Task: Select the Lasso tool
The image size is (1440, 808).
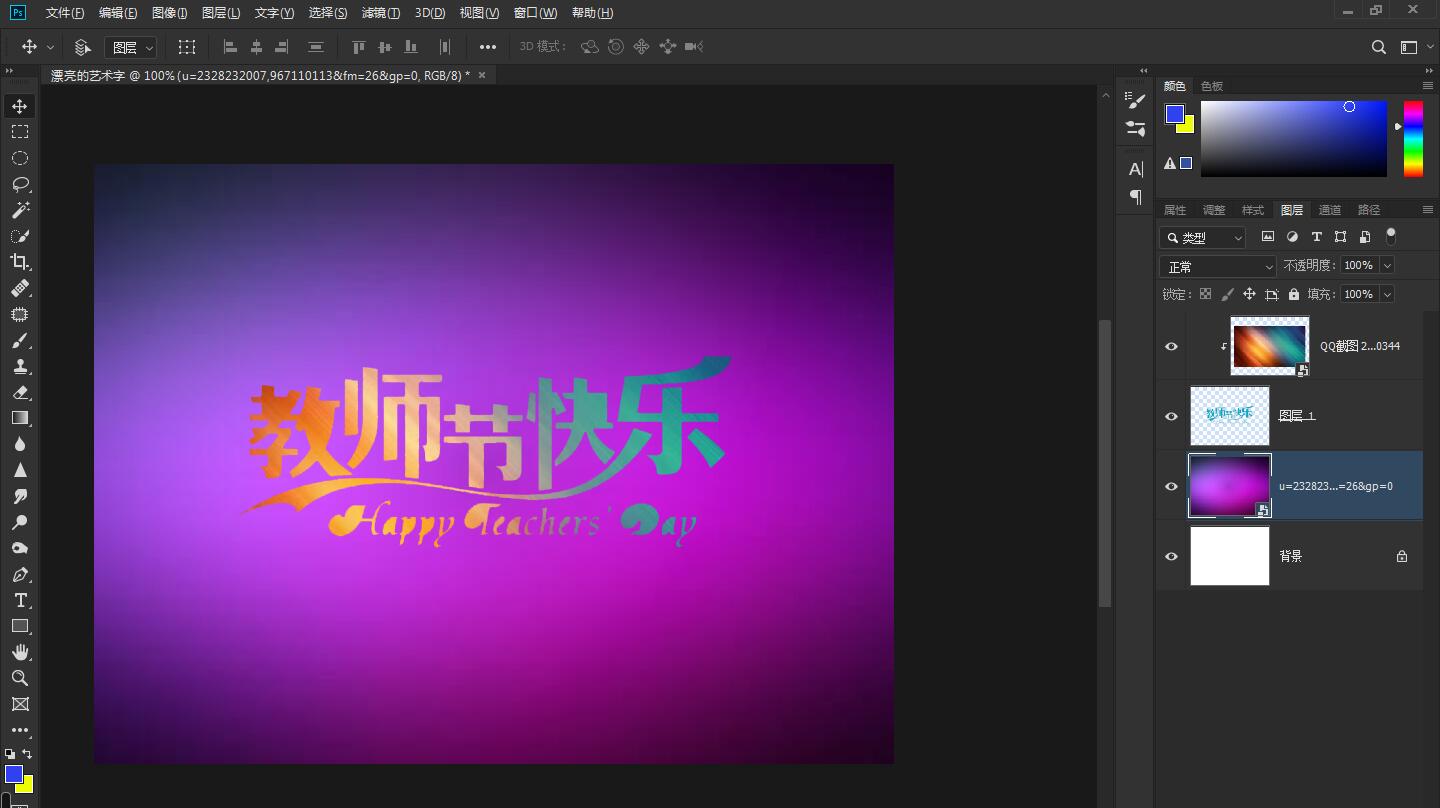Action: (19, 183)
